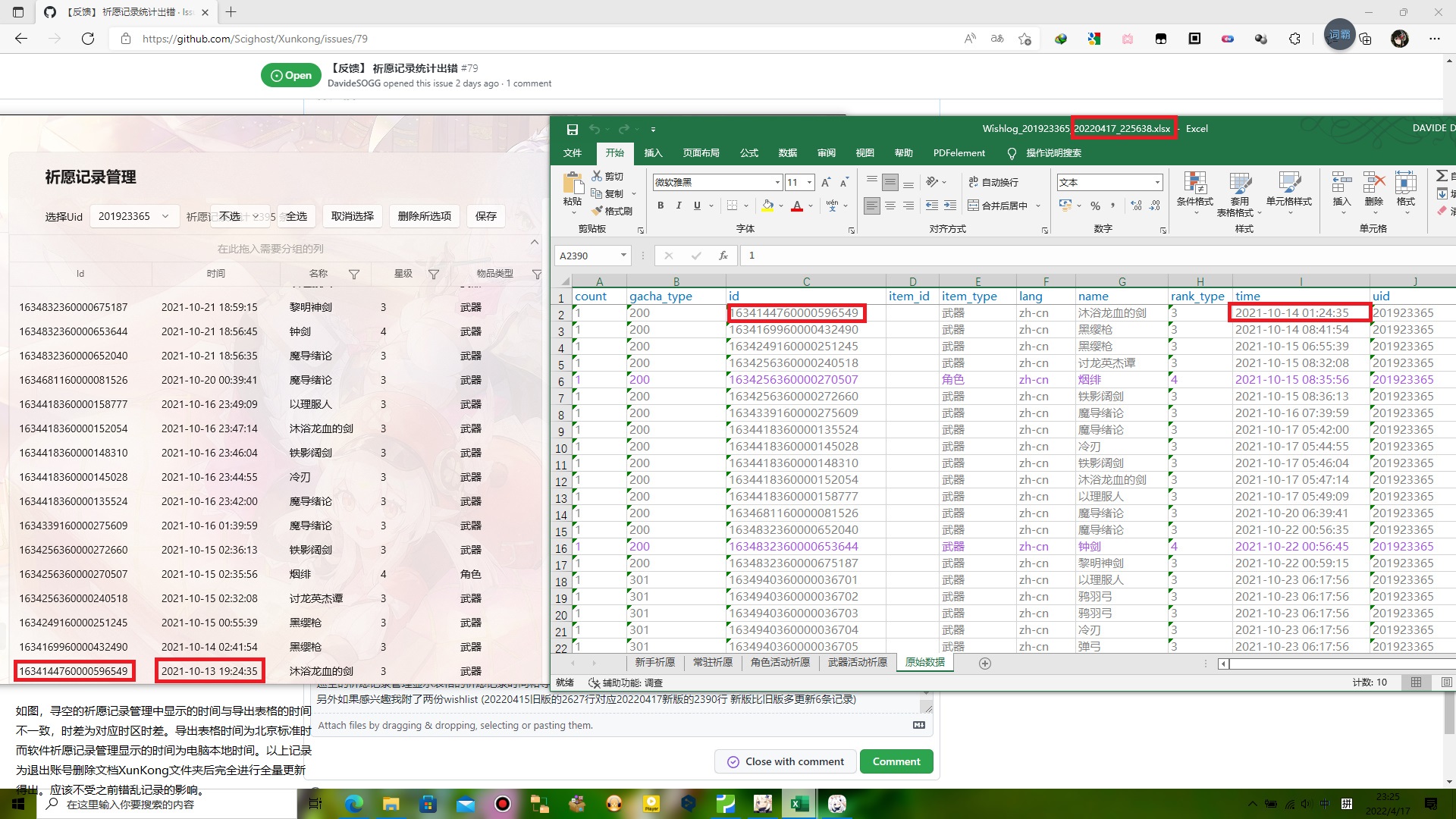This screenshot has height=819, width=1456.
Task: Click the 删除所选项 button
Action: 424,216
